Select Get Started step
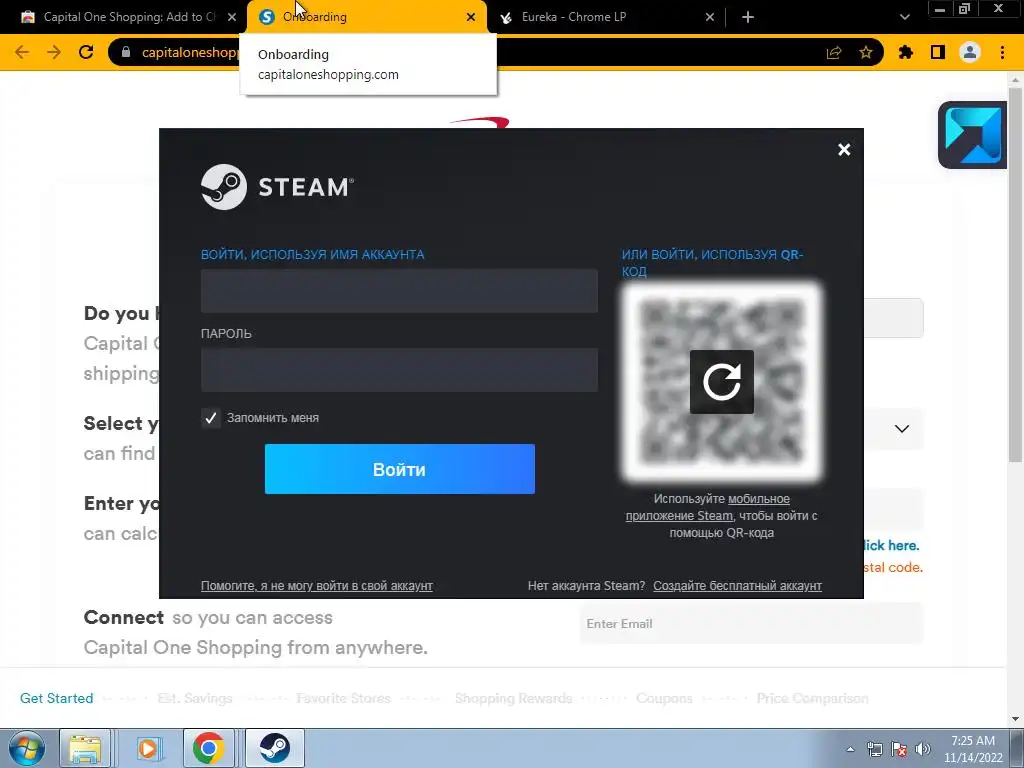The image size is (1024, 768). [x=57, y=698]
